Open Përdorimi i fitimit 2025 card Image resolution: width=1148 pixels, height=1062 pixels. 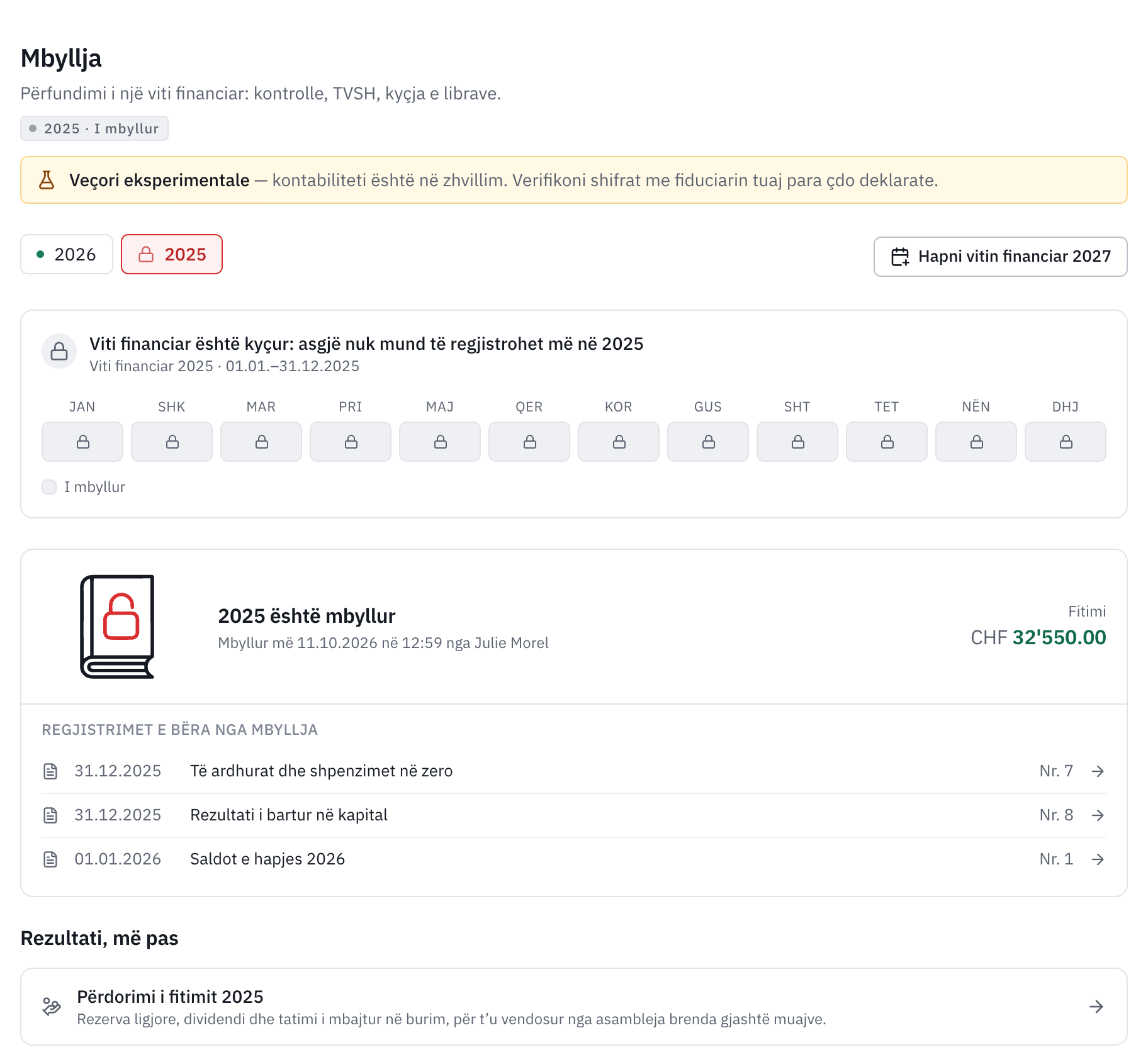(574, 1007)
